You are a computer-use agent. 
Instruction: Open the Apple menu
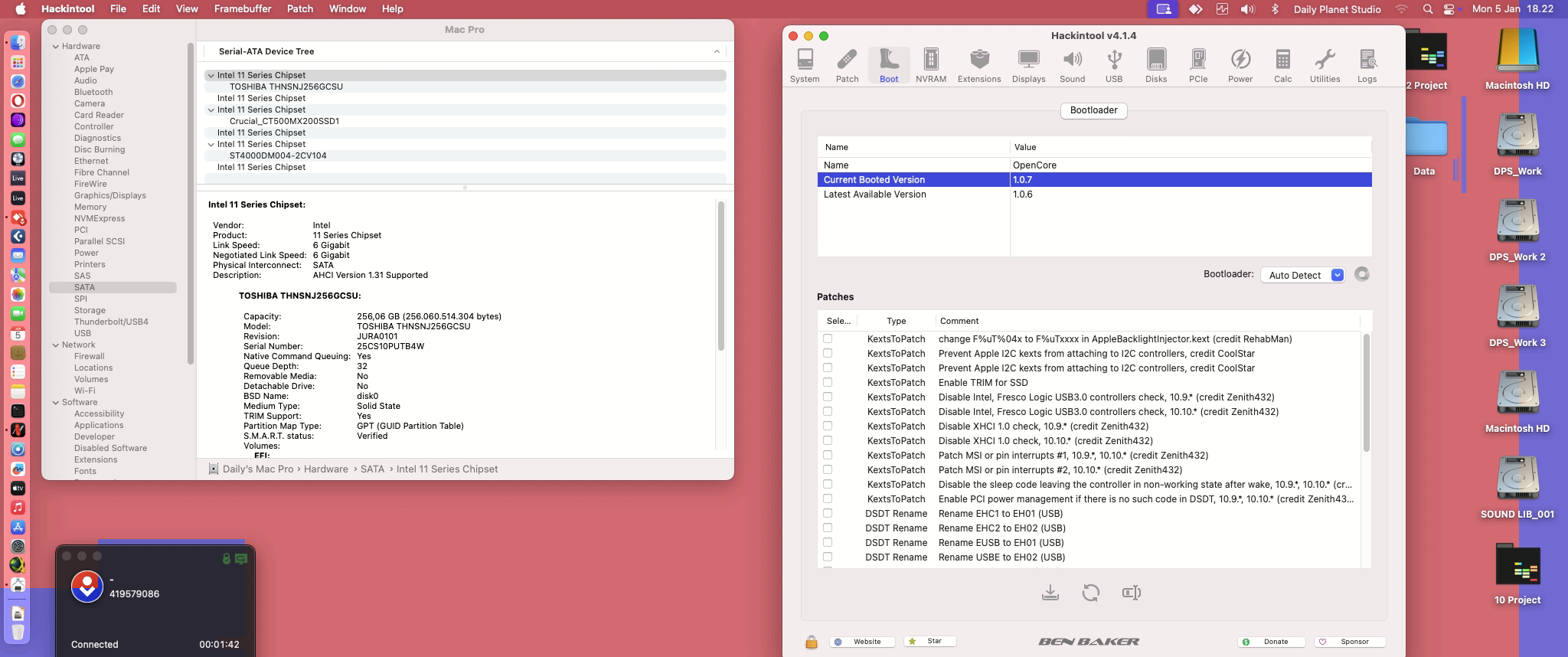[21, 9]
